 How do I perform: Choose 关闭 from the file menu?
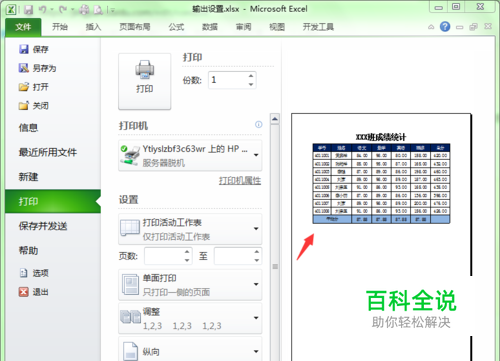click(34, 106)
